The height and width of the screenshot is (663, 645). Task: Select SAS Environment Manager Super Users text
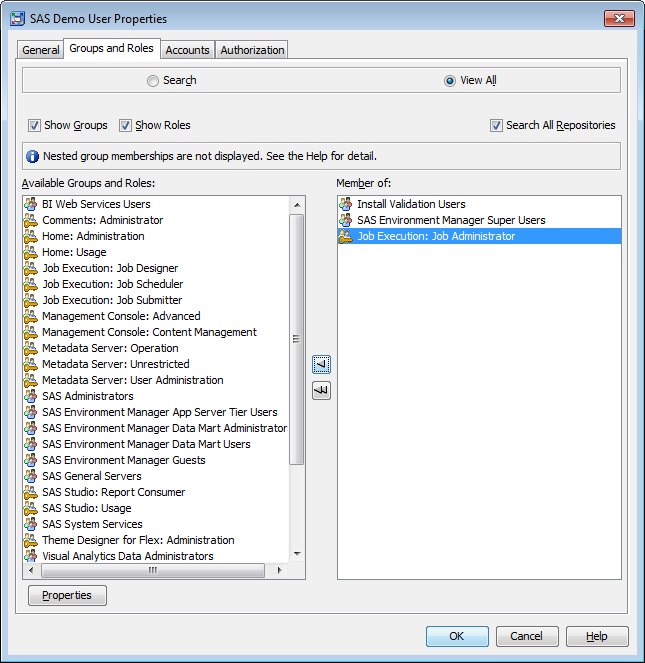tap(451, 220)
